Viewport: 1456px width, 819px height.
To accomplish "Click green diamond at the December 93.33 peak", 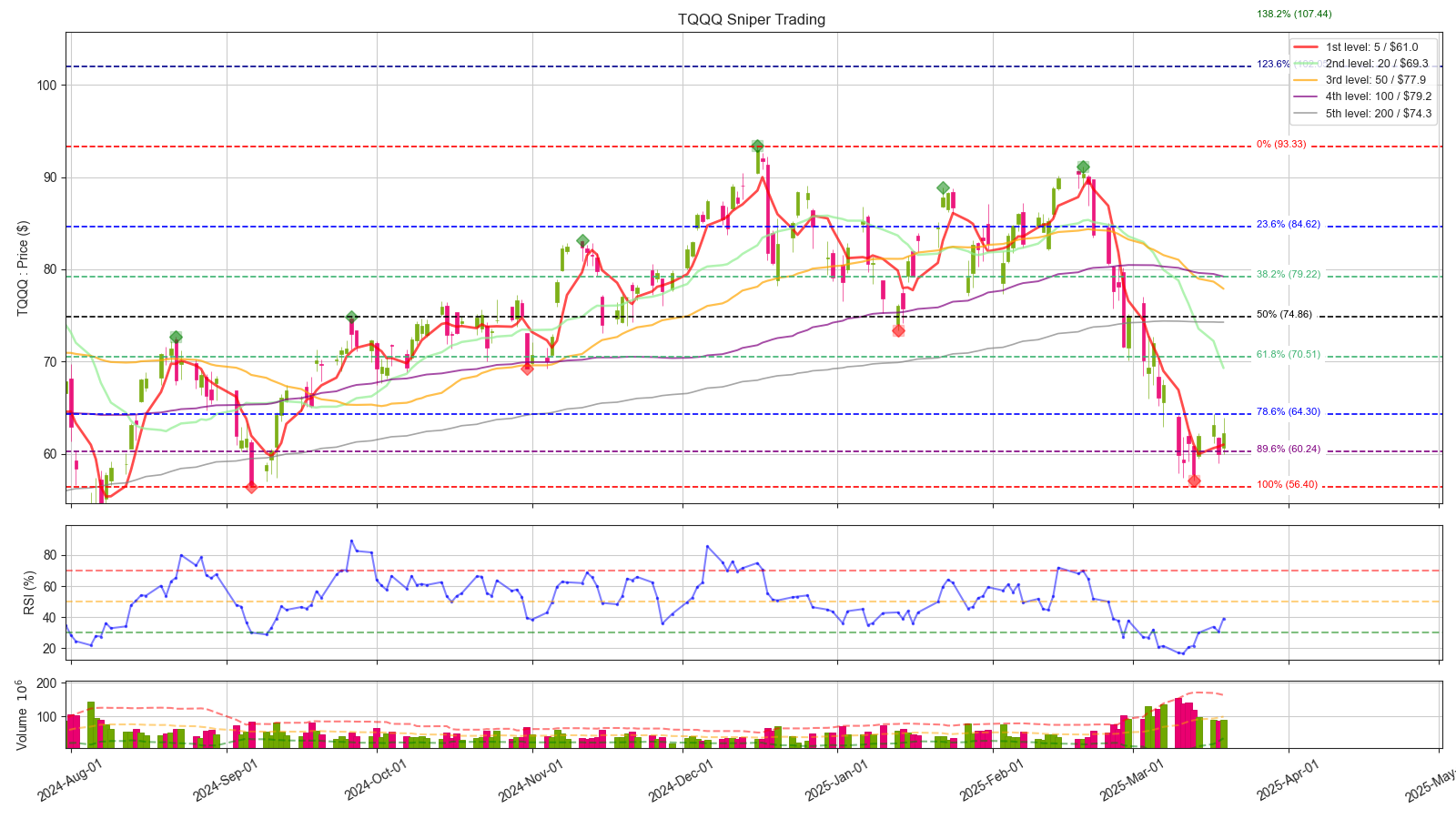I will pyautogui.click(x=757, y=146).
